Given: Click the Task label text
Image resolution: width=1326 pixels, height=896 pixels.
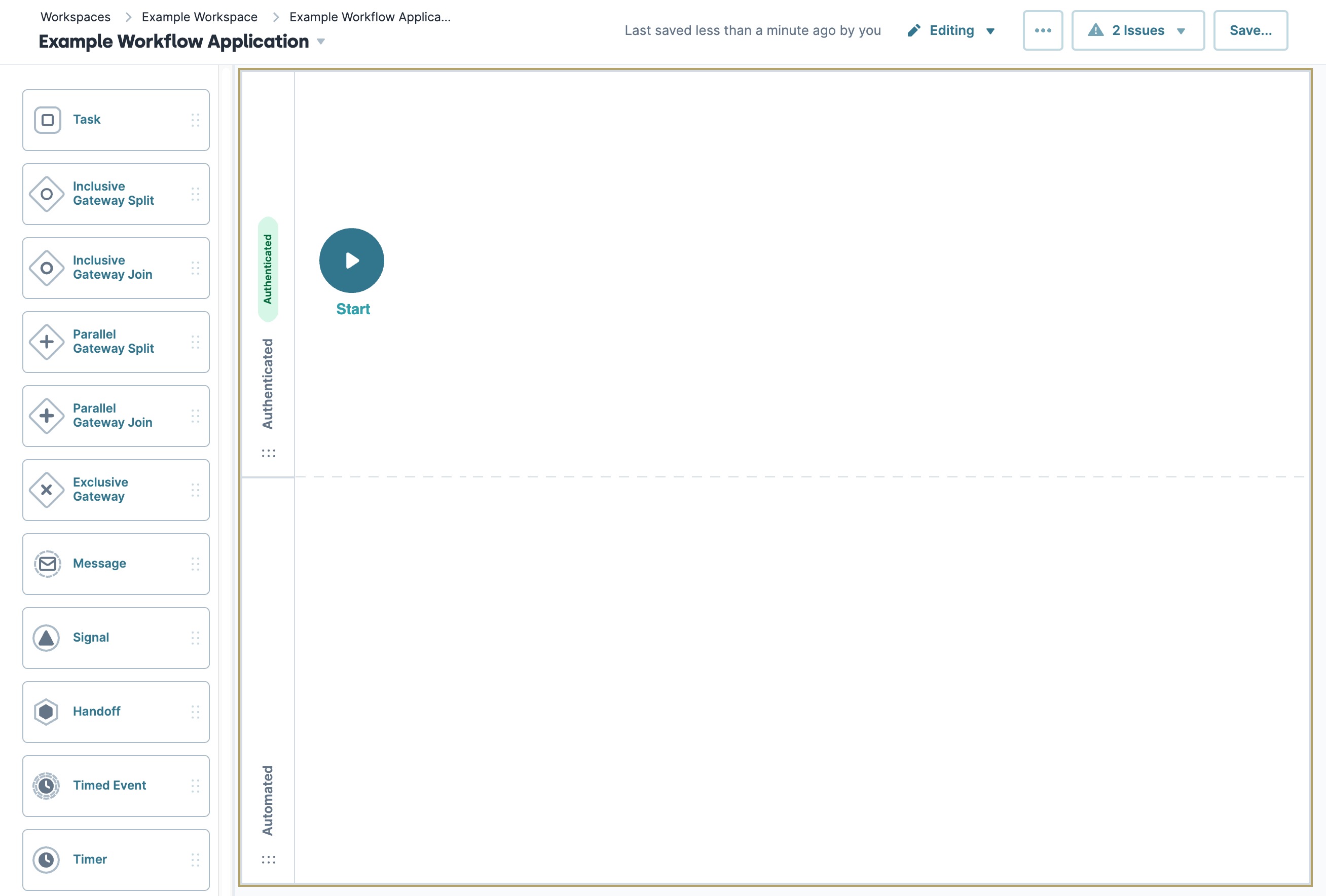Looking at the screenshot, I should coord(87,120).
